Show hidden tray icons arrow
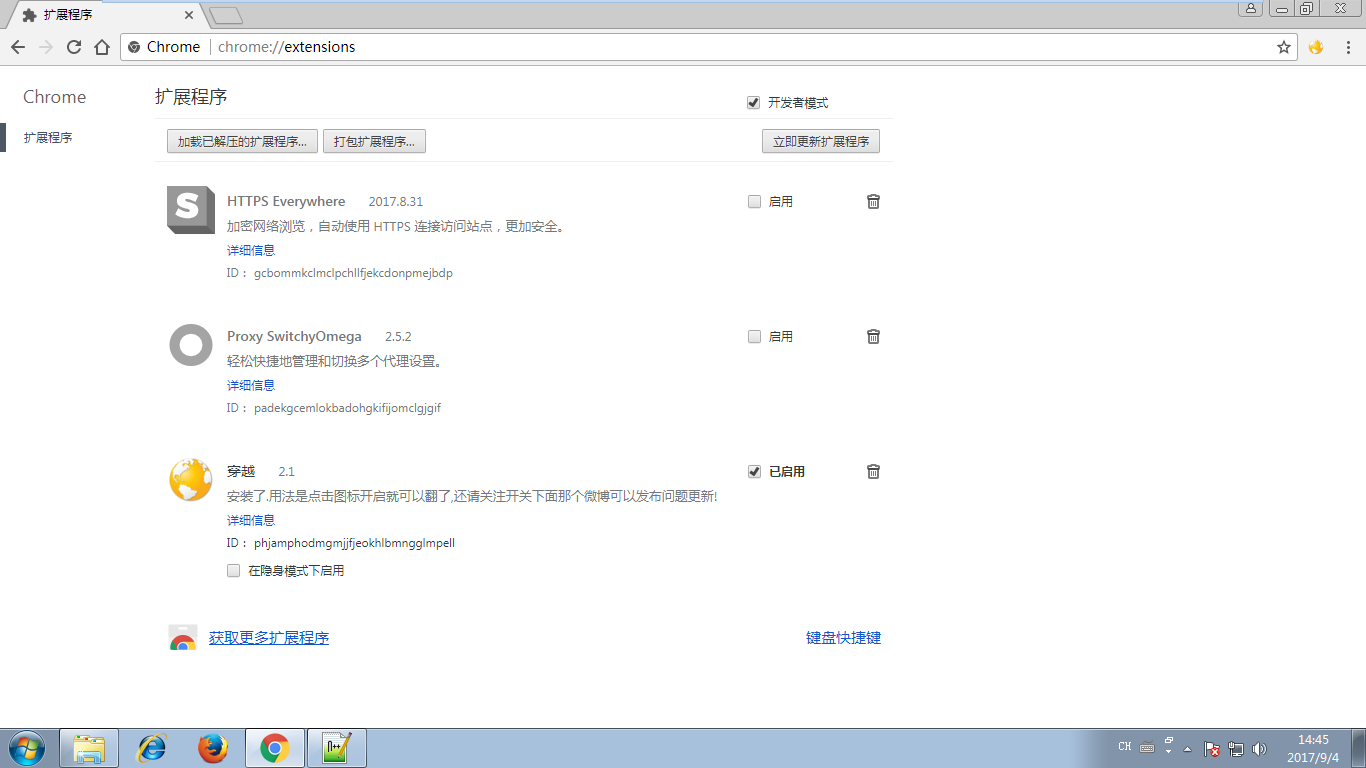The width and height of the screenshot is (1366, 768). (1187, 749)
